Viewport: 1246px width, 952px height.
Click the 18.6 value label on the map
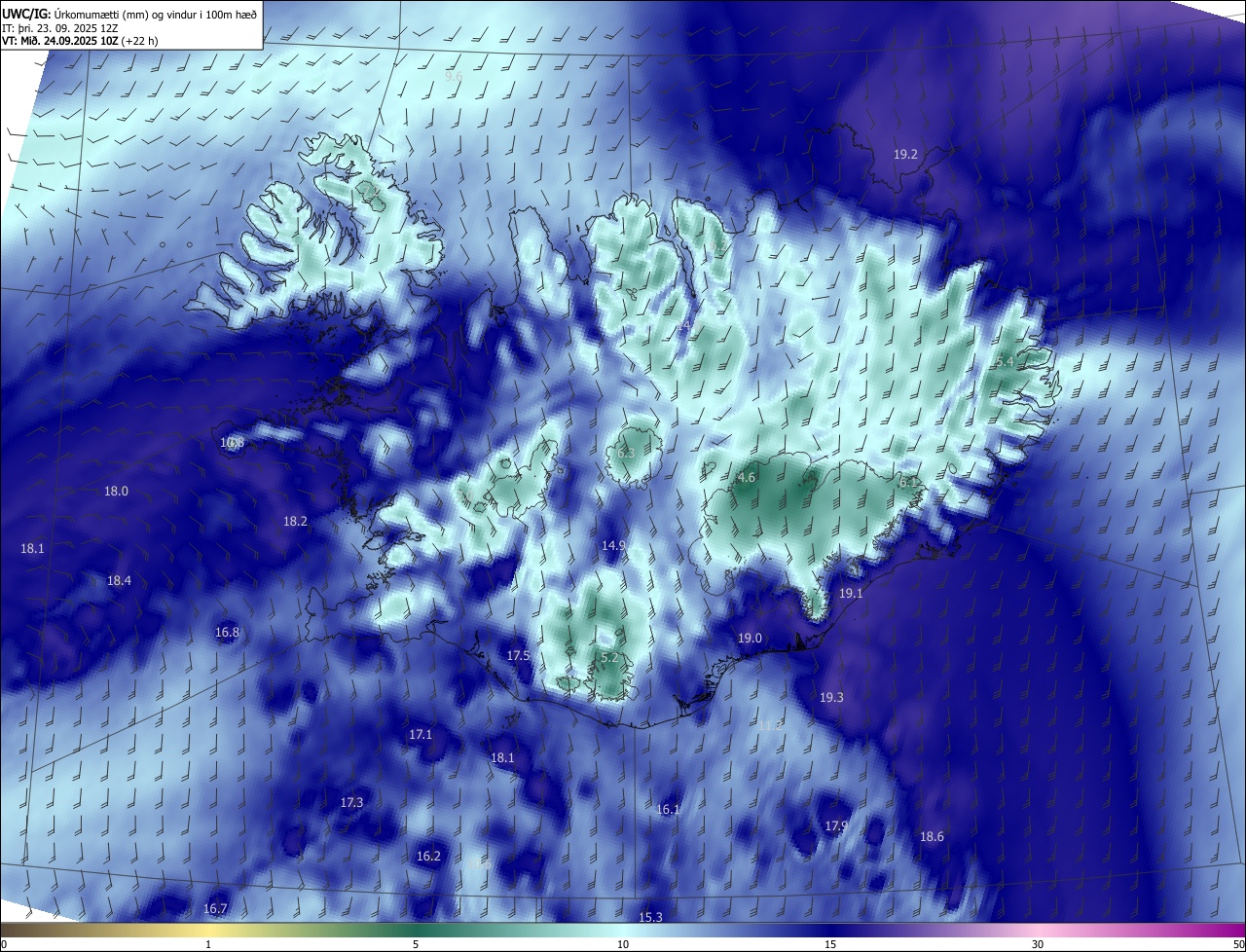coord(932,836)
